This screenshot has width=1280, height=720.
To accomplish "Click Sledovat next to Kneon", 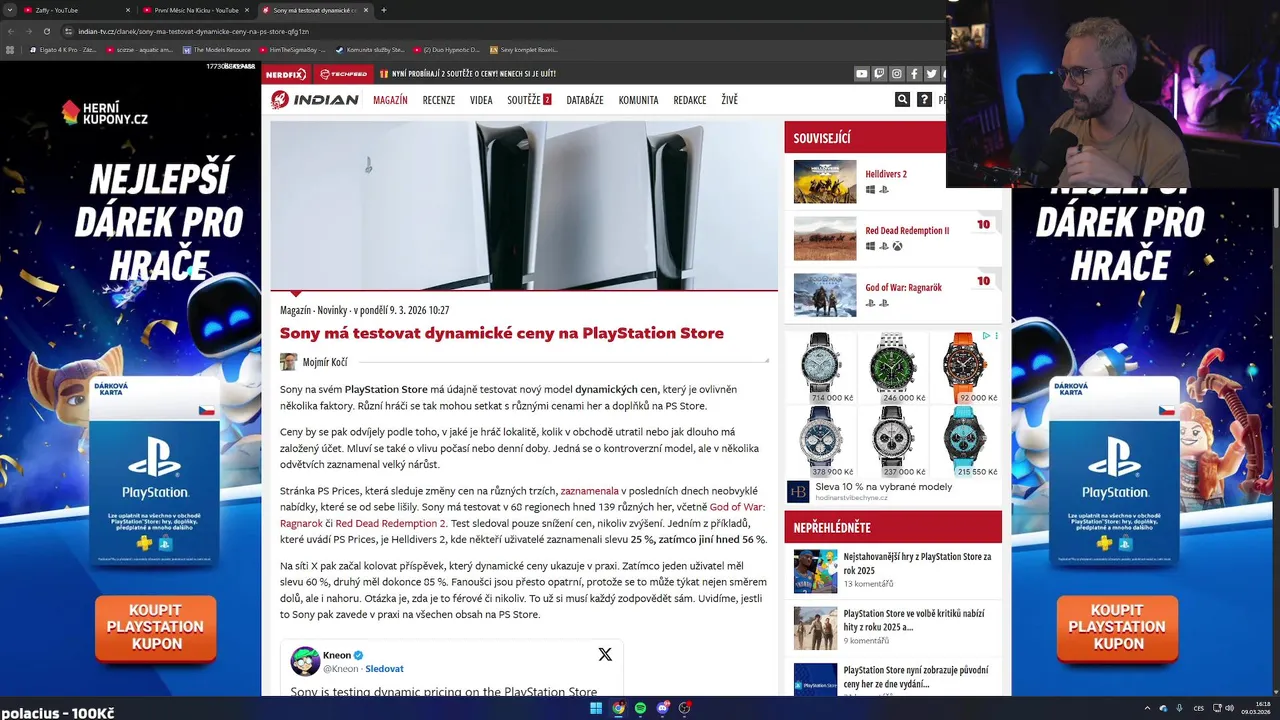I will [384, 668].
